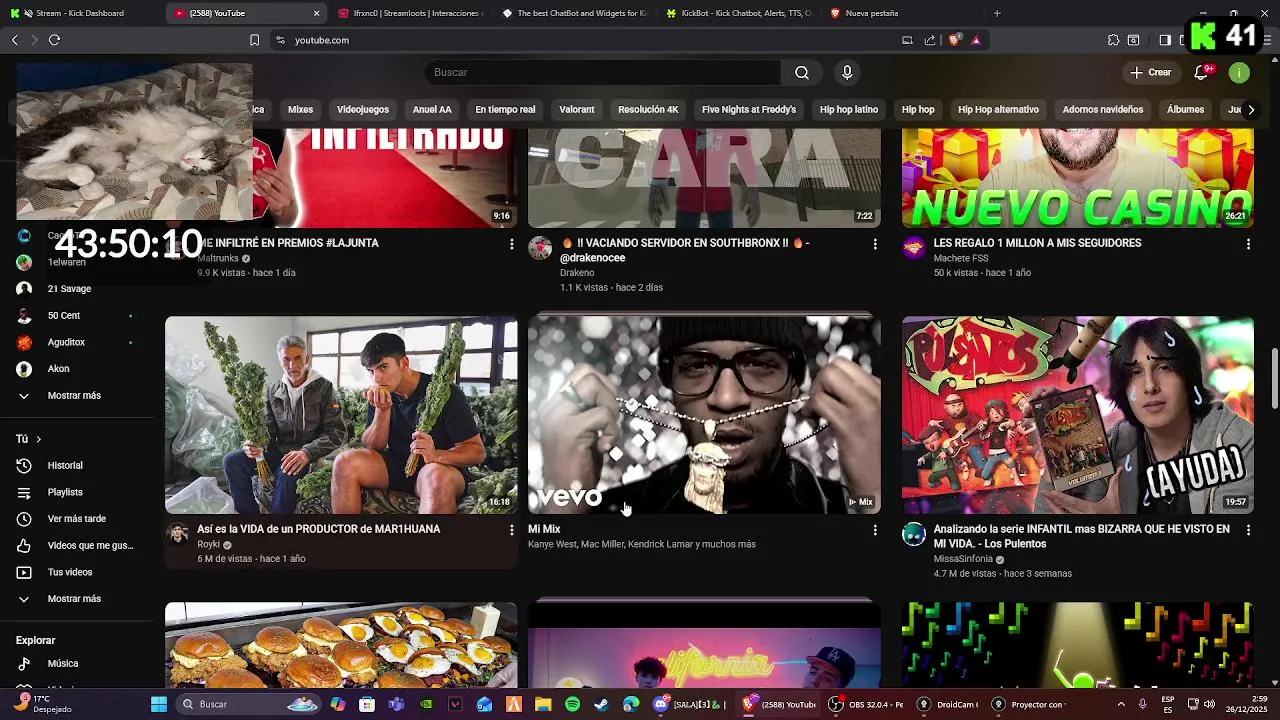Play the PRODUCTOR de MAR1HUANA thumbnail

click(x=341, y=415)
